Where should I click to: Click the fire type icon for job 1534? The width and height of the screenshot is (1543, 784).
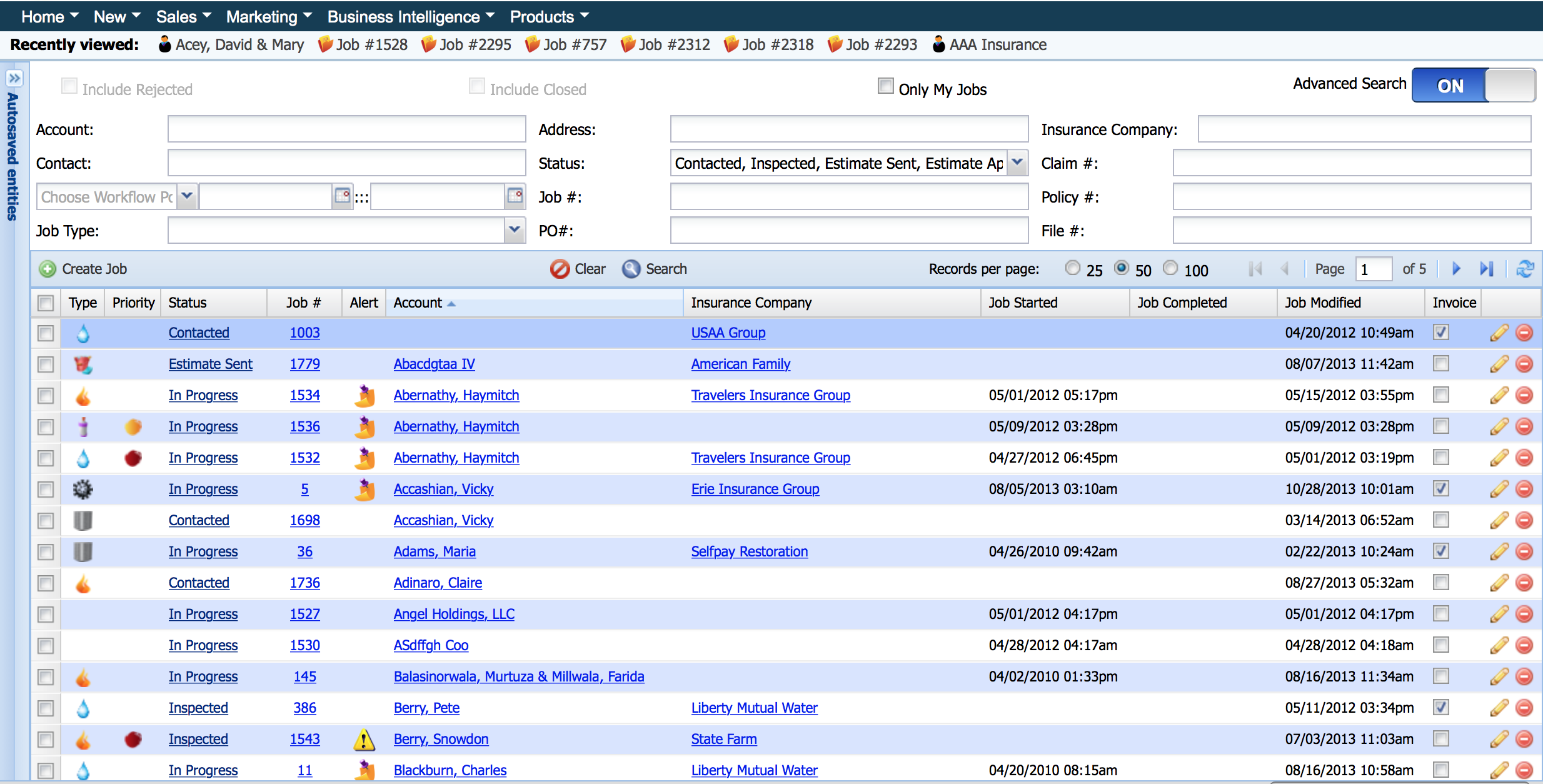[83, 395]
